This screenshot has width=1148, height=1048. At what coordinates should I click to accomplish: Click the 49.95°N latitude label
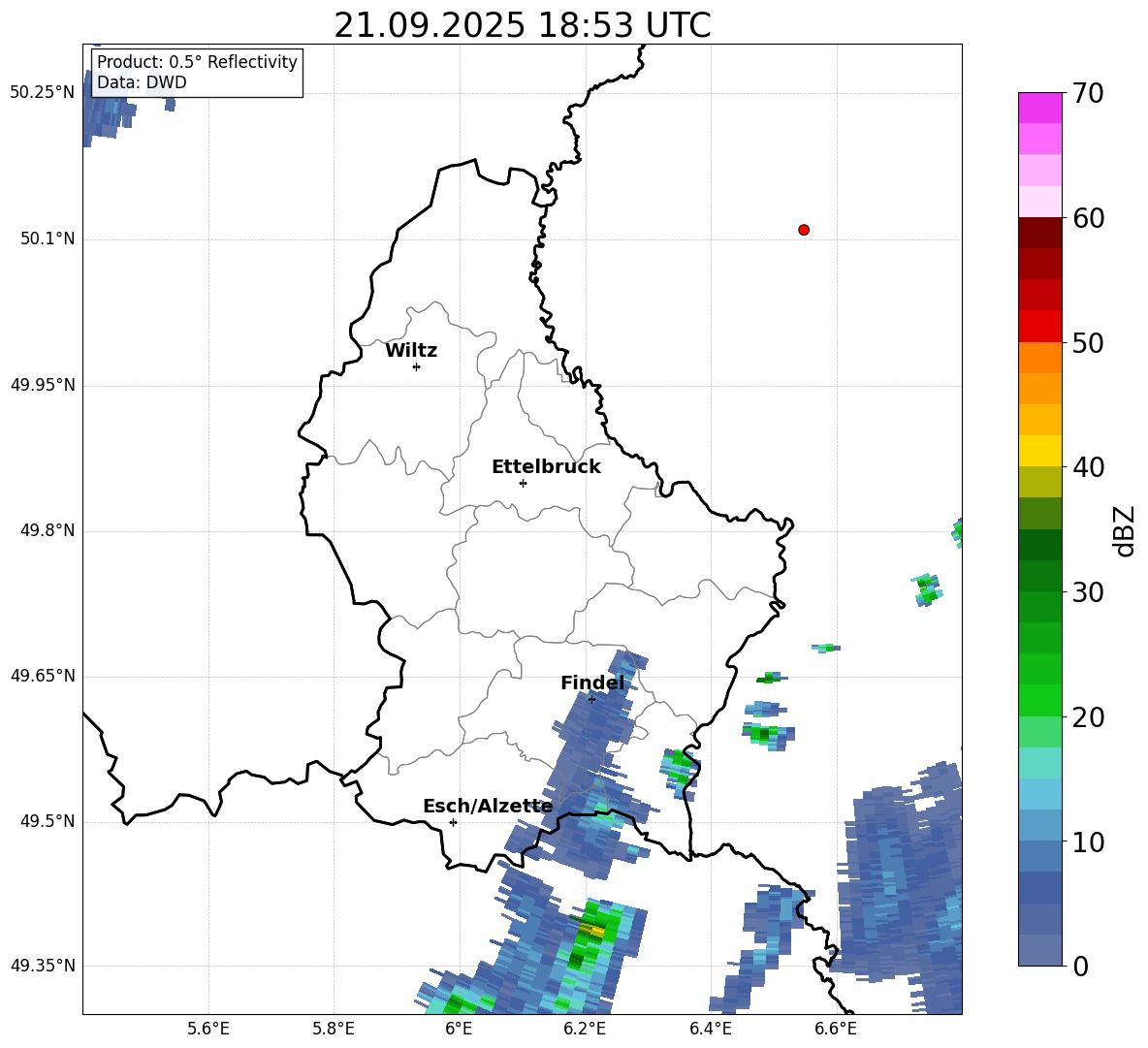point(43,385)
